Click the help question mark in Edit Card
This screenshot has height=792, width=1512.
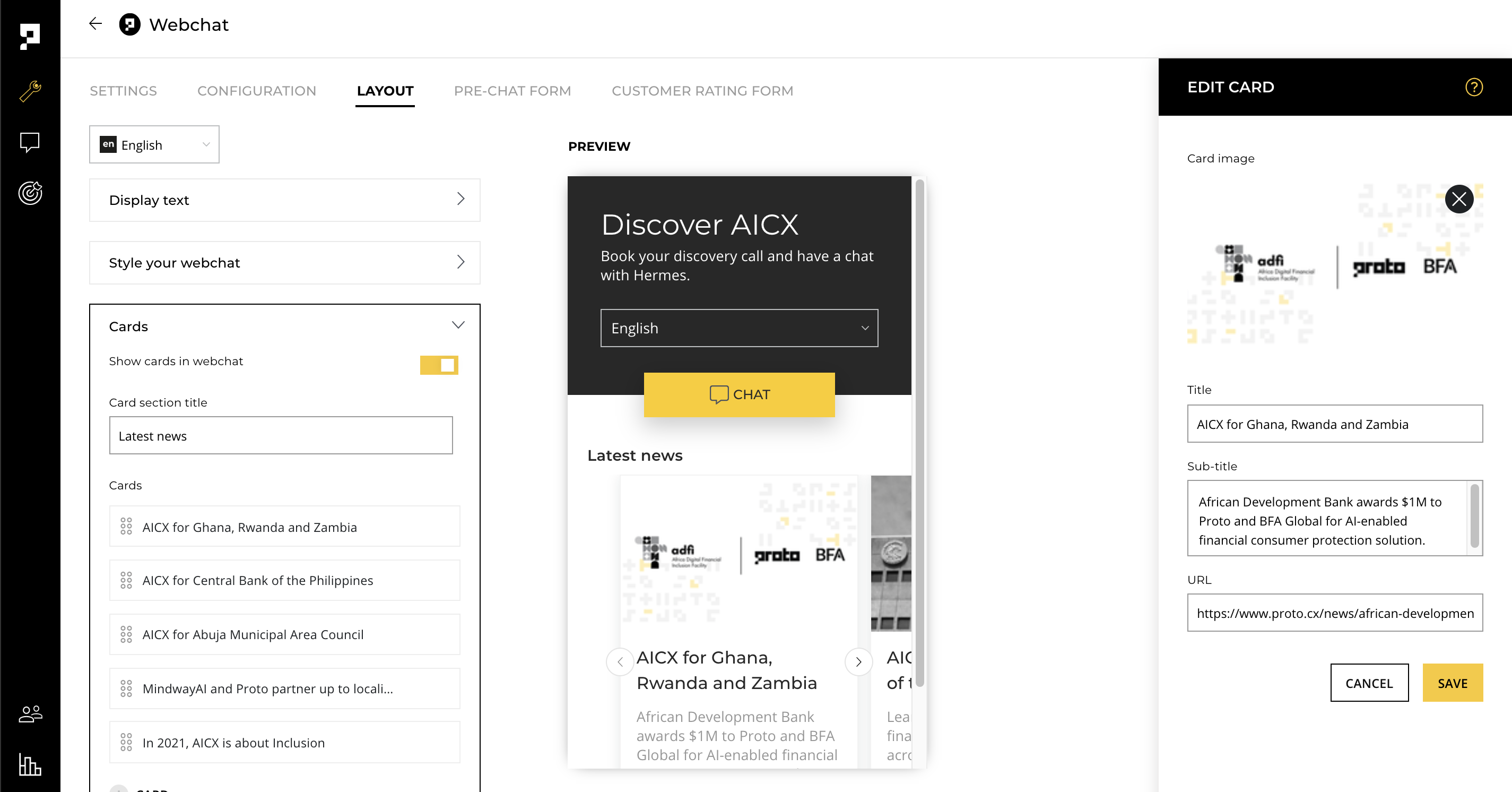[1473, 87]
